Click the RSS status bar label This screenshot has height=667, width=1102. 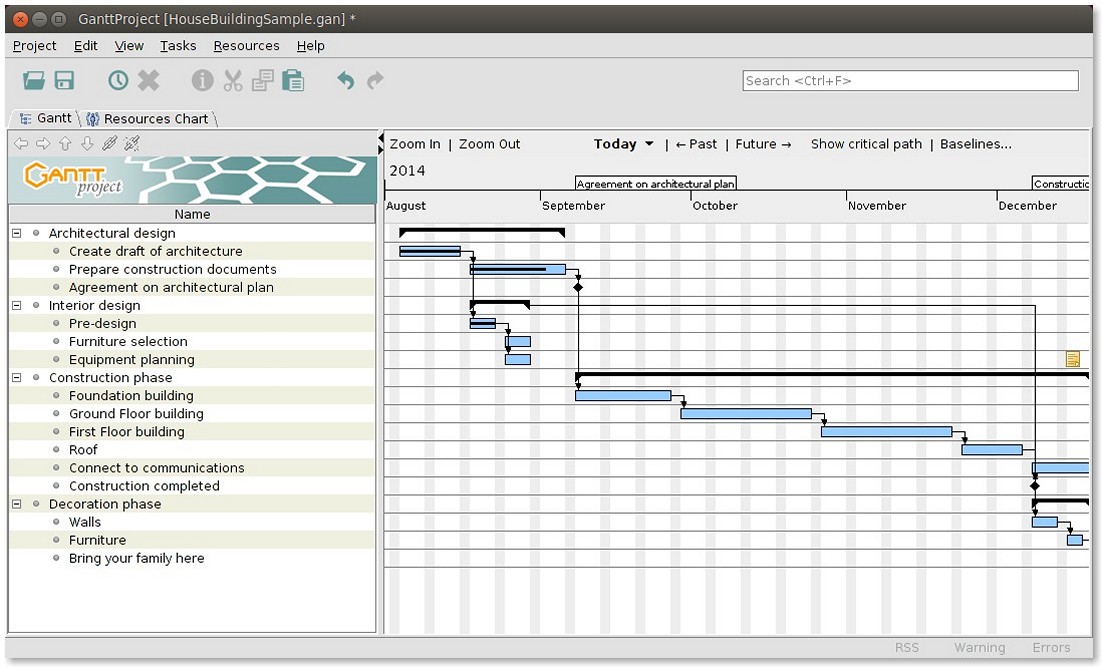tap(907, 647)
